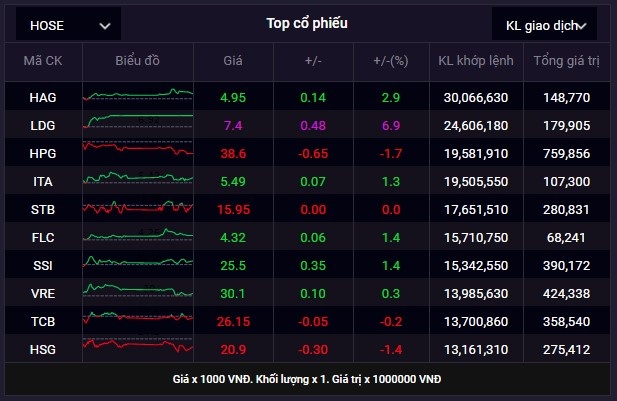The height and width of the screenshot is (401, 617).
Task: Sort by the Giá column header
Action: [233, 61]
